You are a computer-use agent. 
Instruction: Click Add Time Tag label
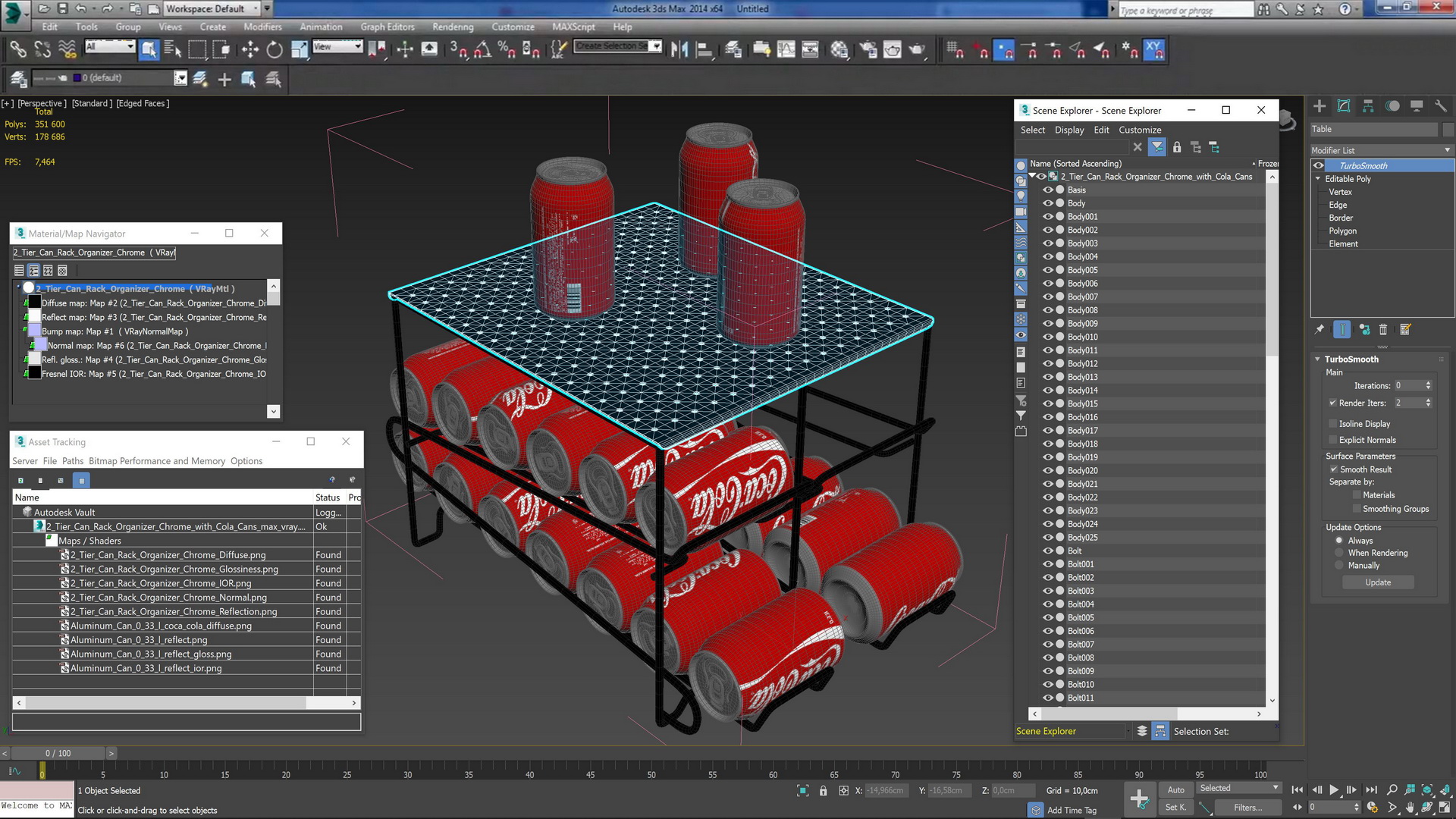click(x=1072, y=811)
